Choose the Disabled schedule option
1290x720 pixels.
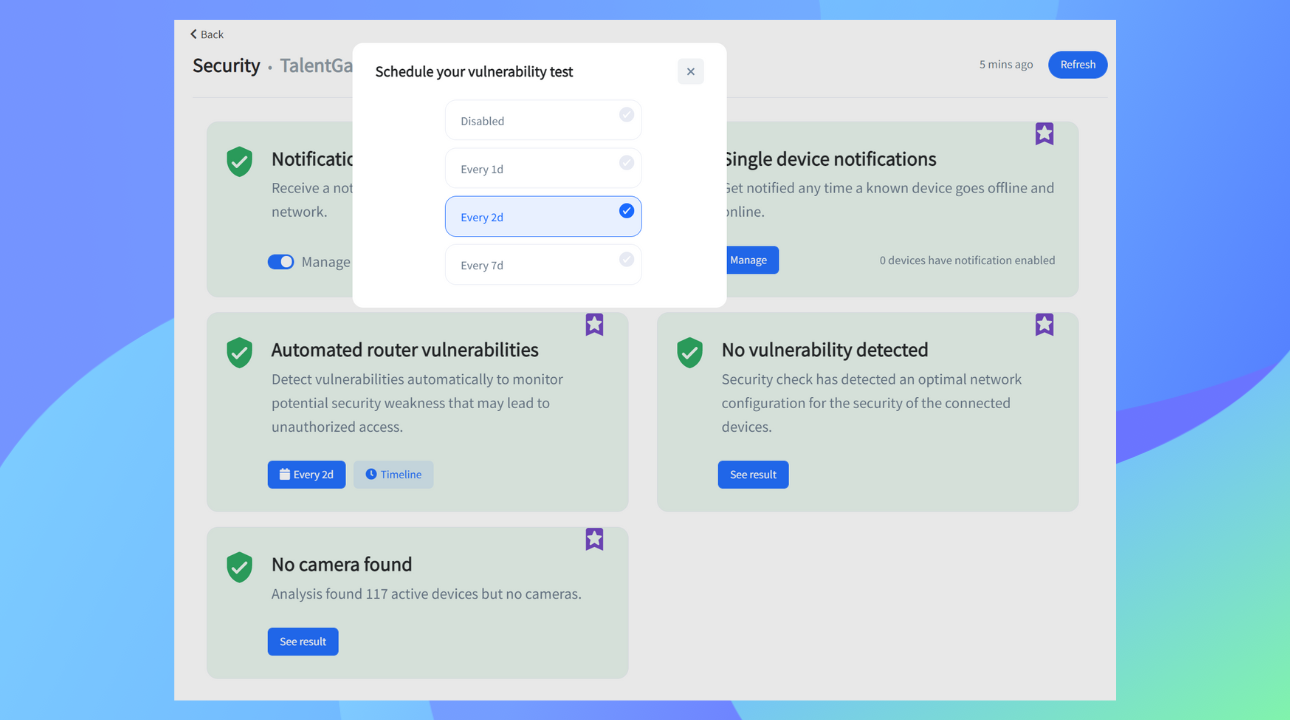click(x=543, y=120)
